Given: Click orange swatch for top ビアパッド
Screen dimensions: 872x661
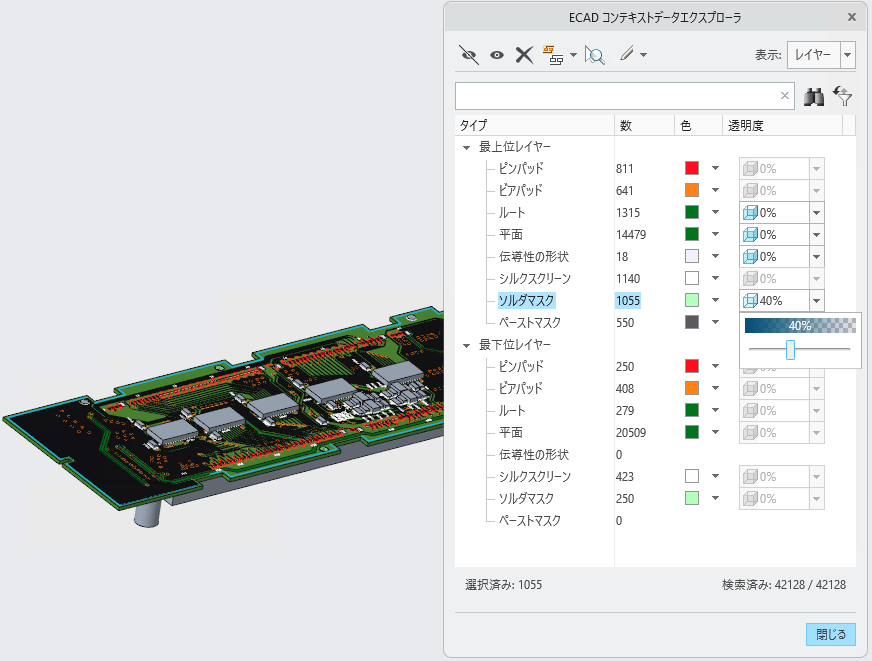Looking at the screenshot, I should tap(692, 190).
